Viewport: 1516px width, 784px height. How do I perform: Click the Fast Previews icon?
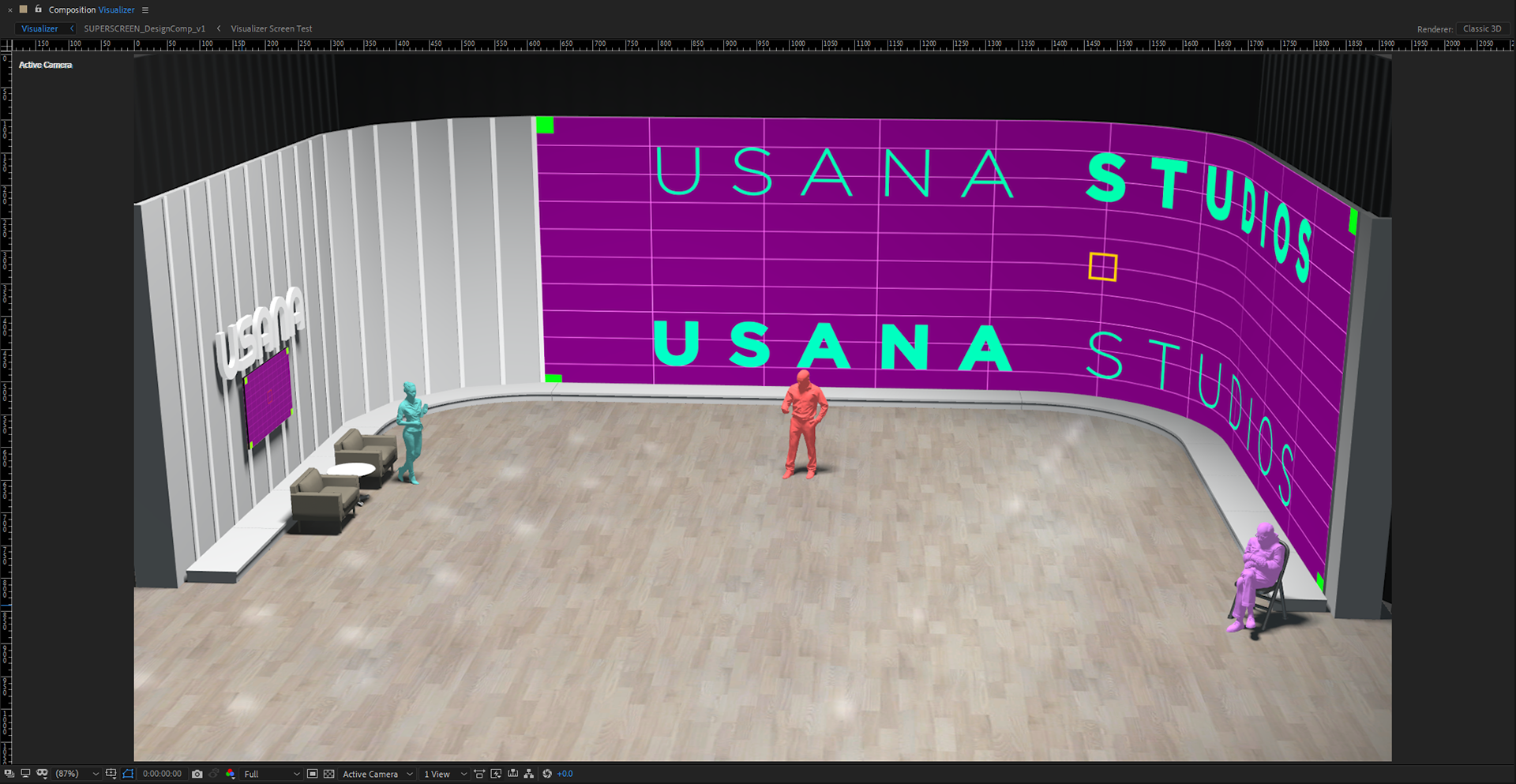(496, 774)
